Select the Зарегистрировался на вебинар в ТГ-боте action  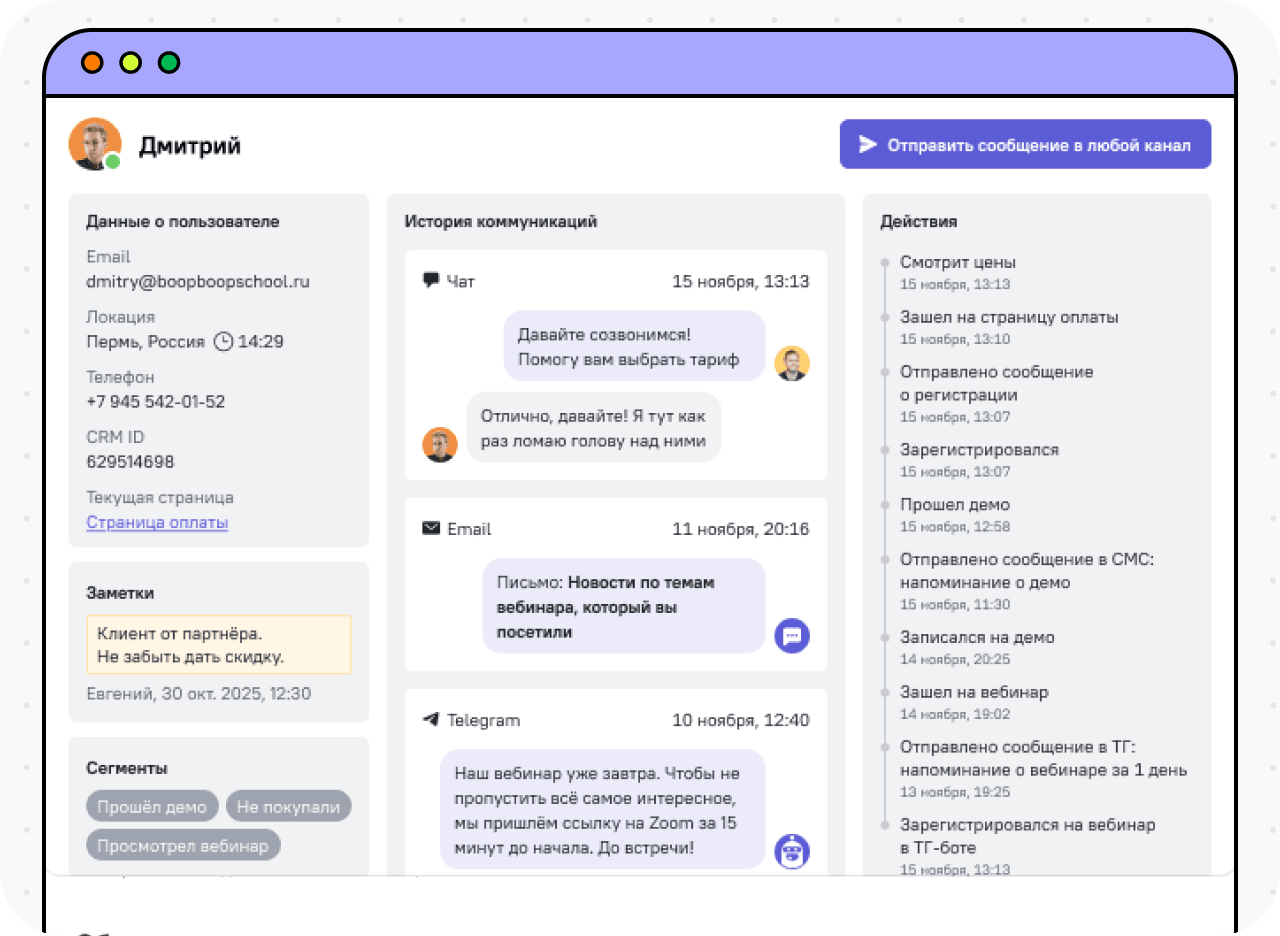pos(1028,846)
